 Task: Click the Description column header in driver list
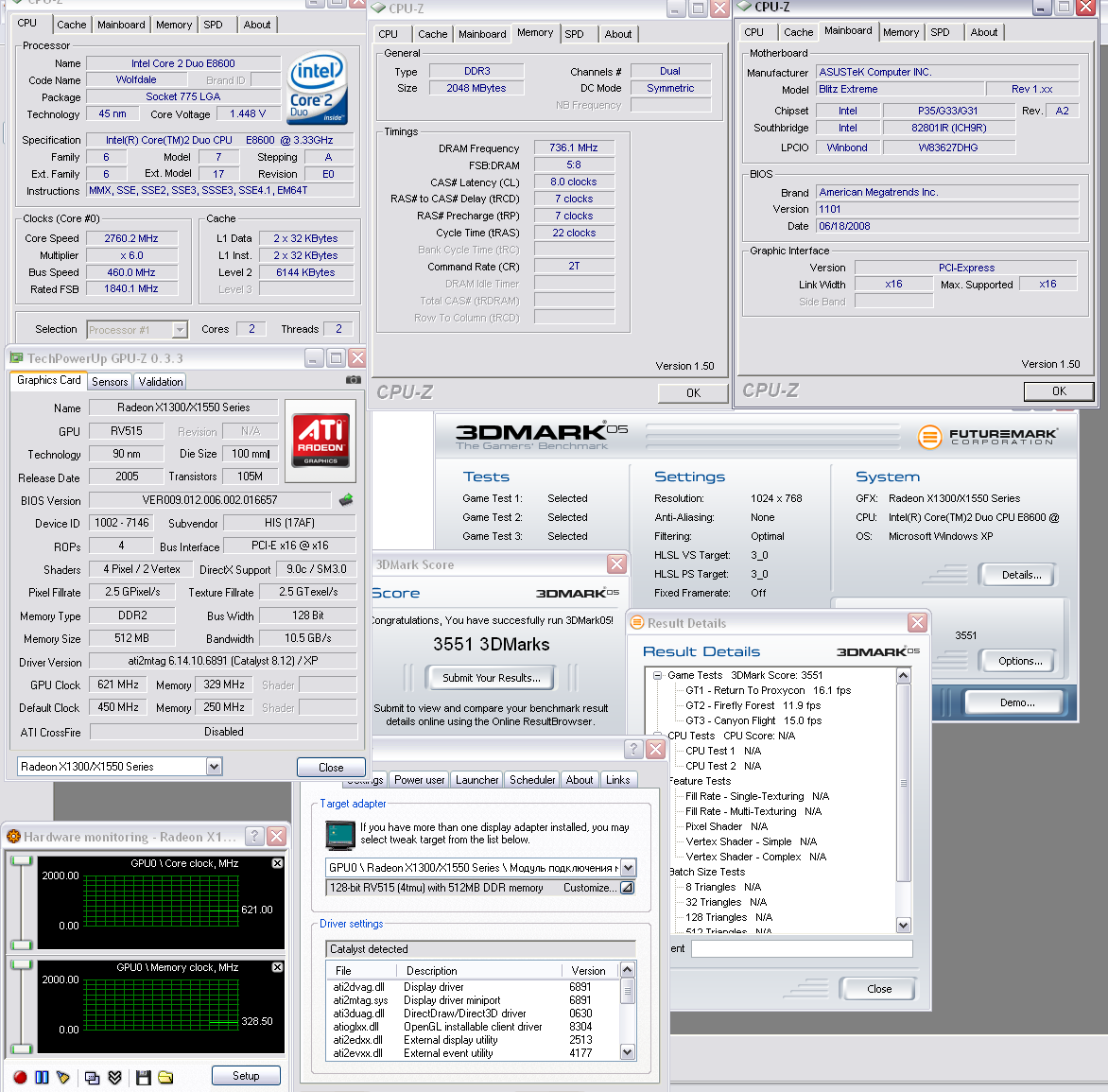[480, 970]
